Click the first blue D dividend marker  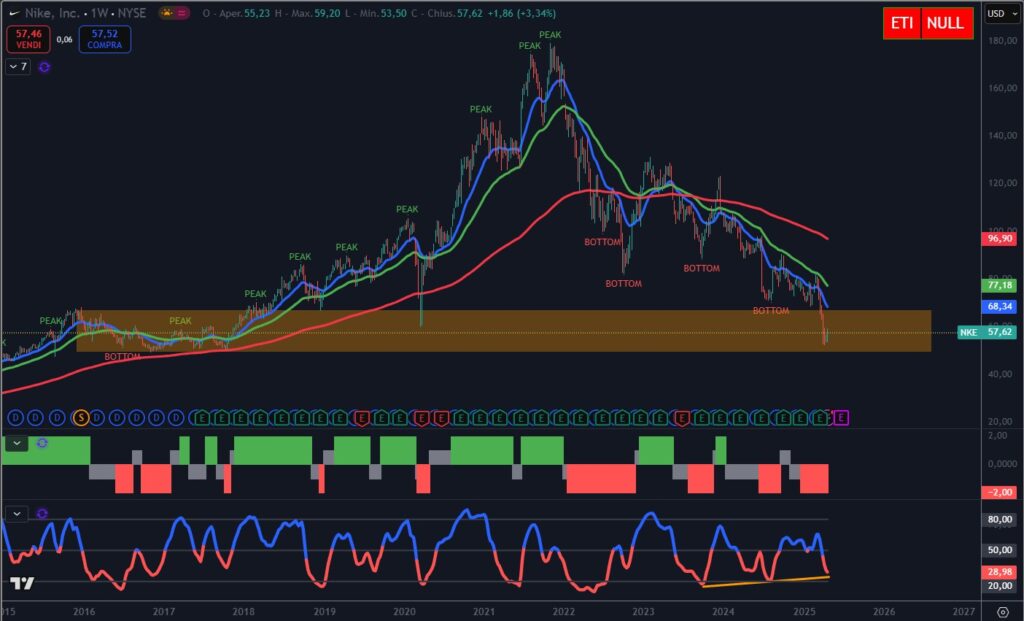point(15,416)
